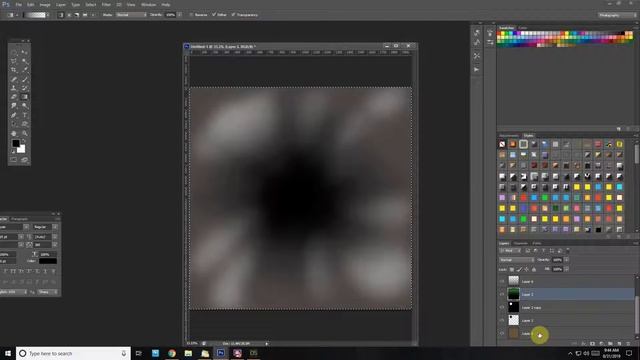Select the Zoom tool
Image resolution: width=640 pixels, height=360 pixels.
[24, 133]
